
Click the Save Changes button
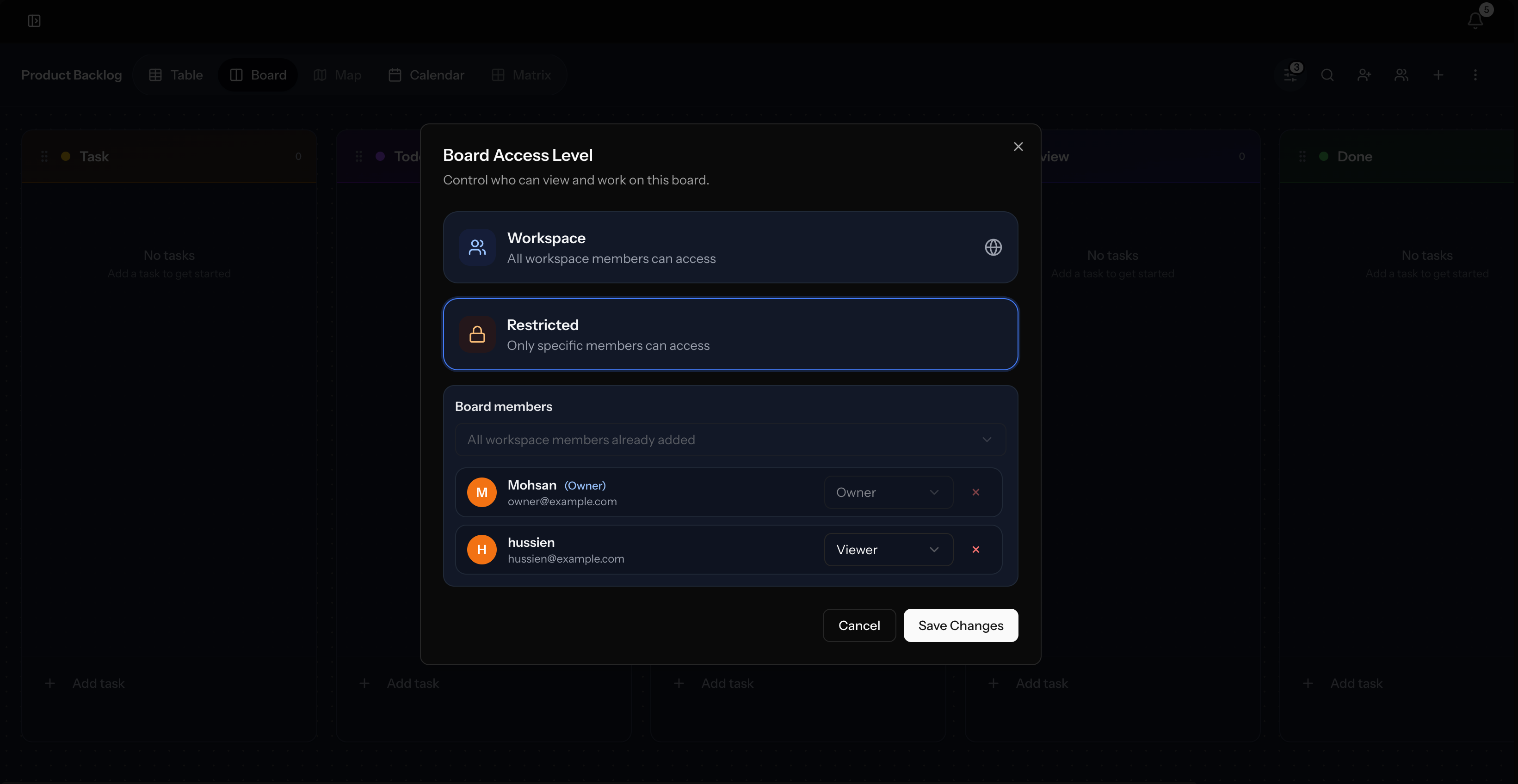(961, 625)
